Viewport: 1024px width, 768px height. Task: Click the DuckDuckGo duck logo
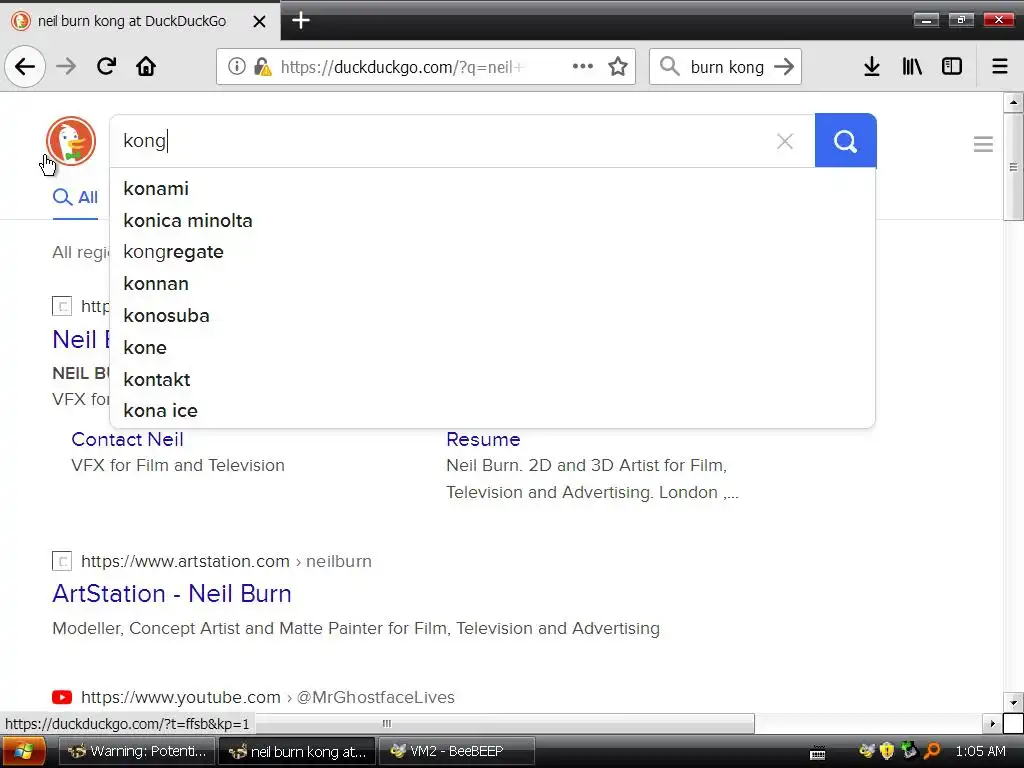pyautogui.click(x=71, y=141)
